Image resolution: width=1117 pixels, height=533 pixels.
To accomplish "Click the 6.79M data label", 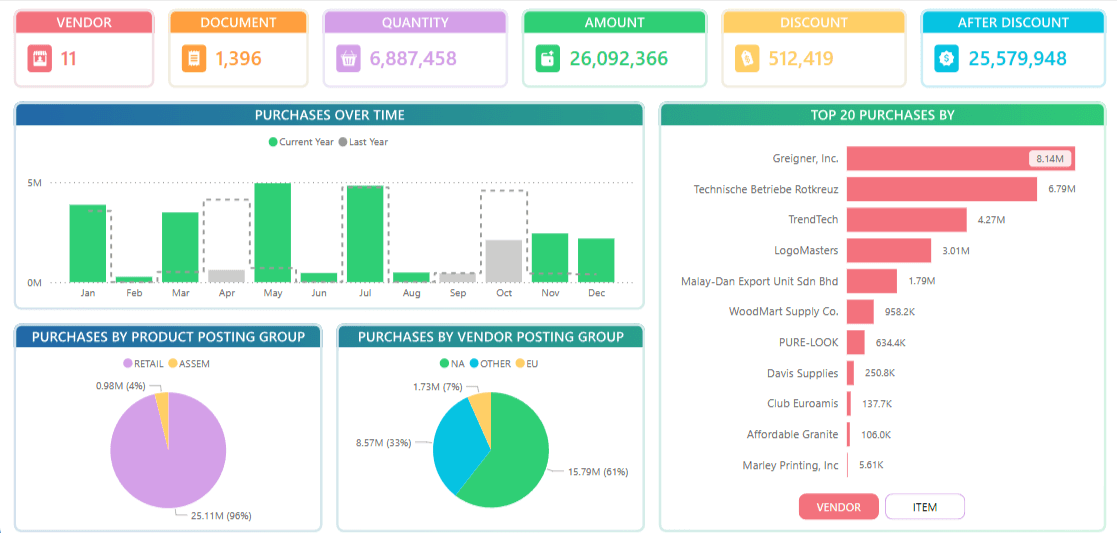I will point(1061,190).
